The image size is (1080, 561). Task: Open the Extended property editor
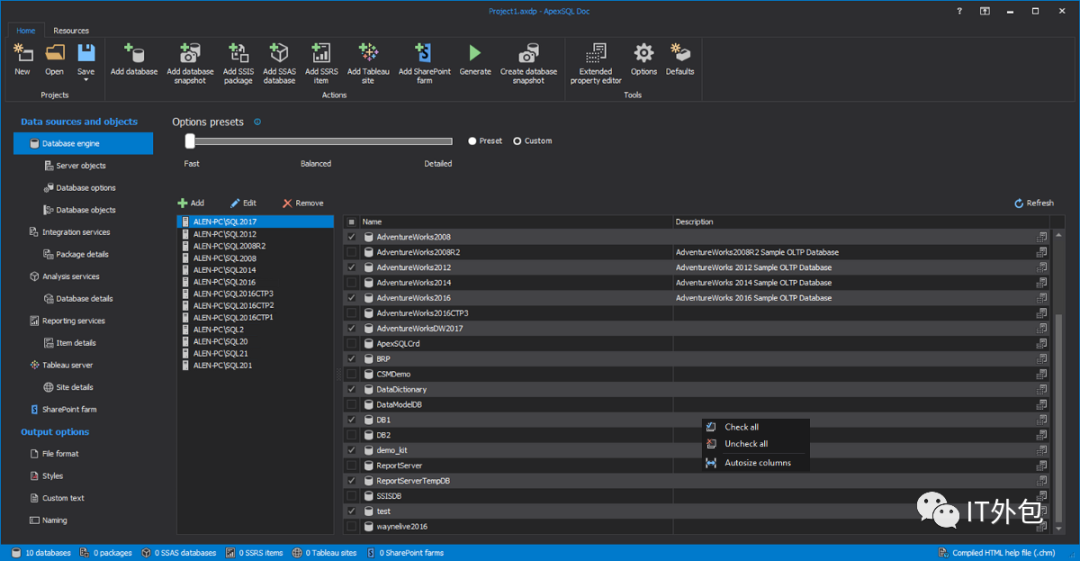(x=596, y=53)
